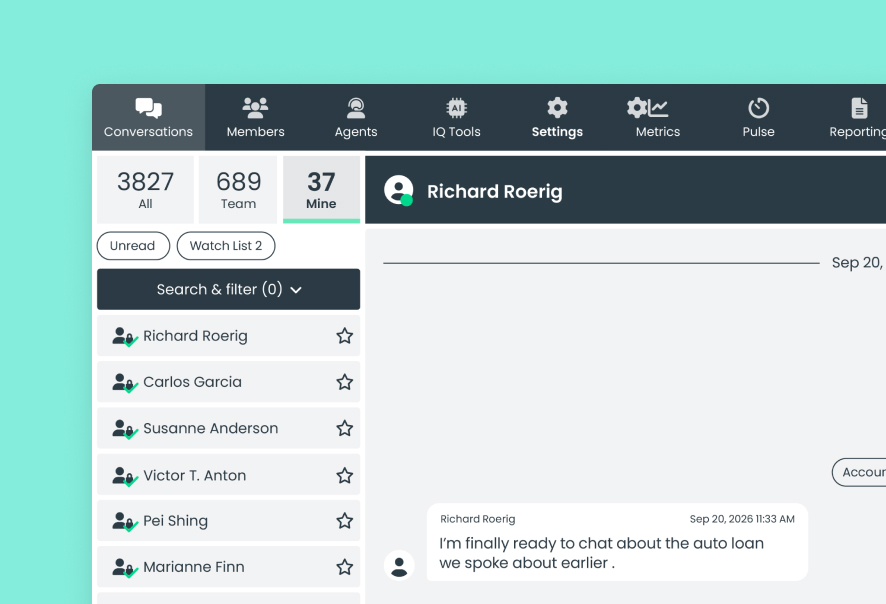Star the Carlos Garcia conversation
886x604 pixels.
(x=345, y=383)
